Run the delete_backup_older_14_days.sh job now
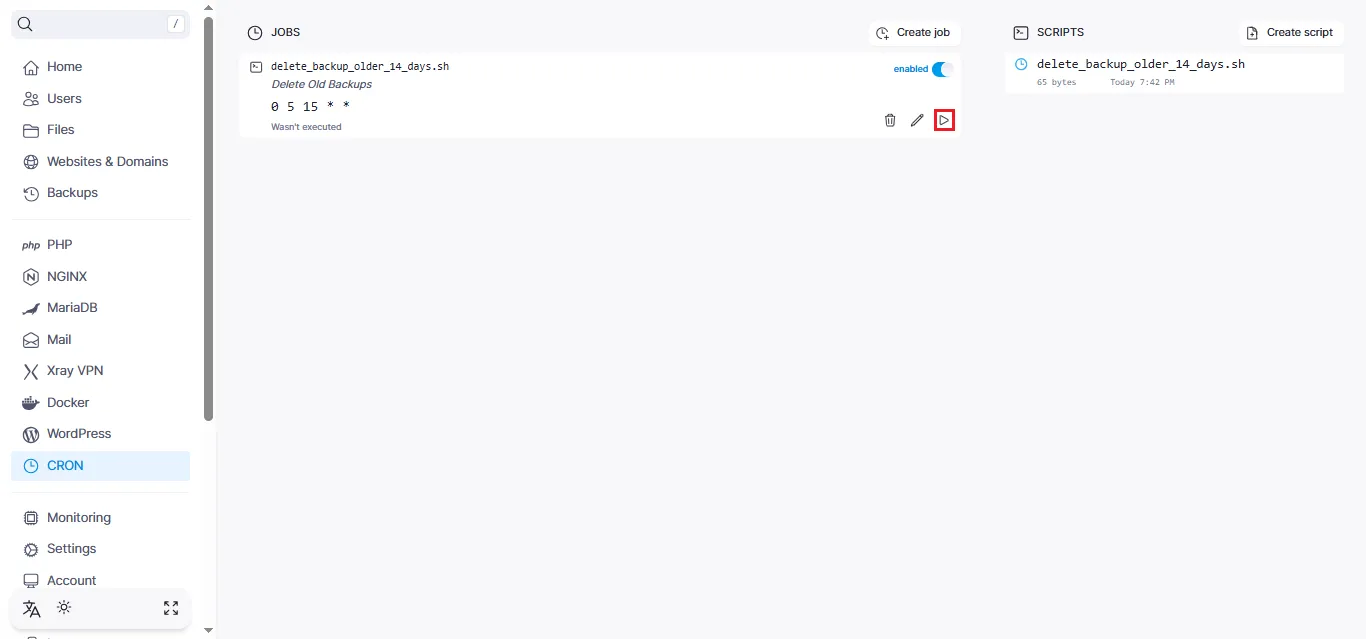 coord(944,120)
